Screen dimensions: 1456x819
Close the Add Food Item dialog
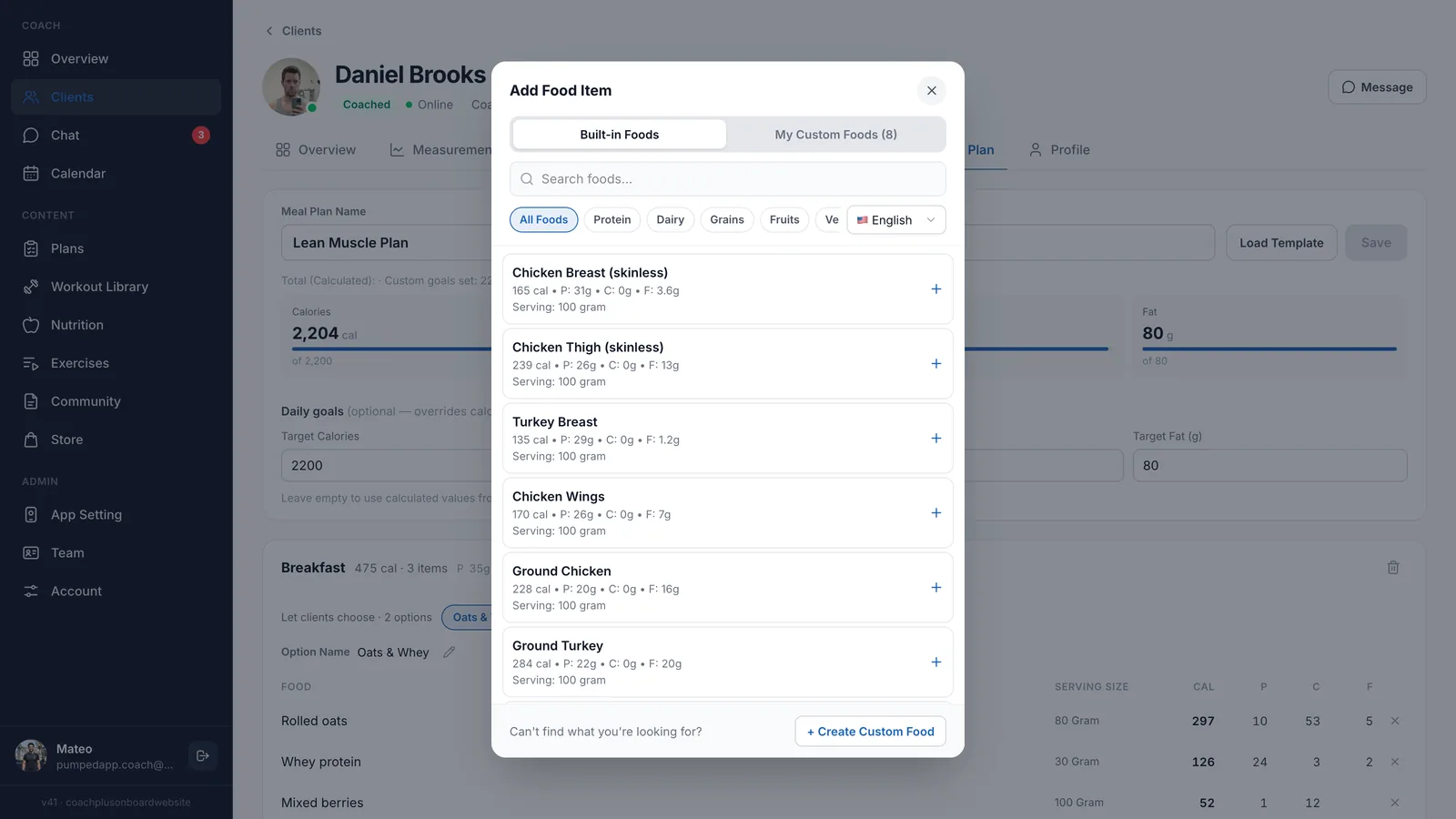(x=931, y=90)
